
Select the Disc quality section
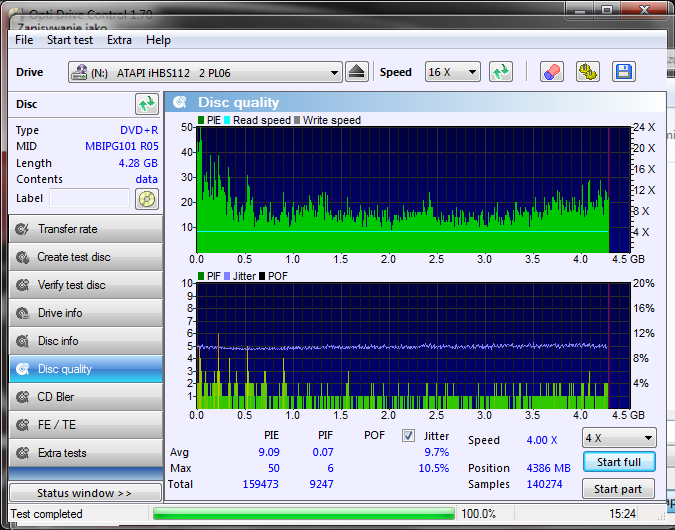[86, 369]
